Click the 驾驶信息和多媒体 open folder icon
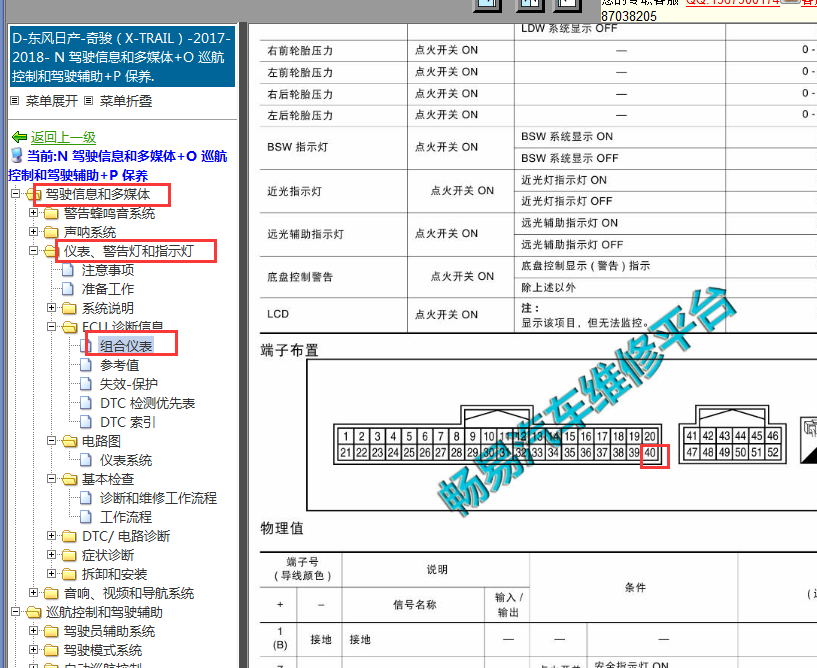The image size is (817, 668). tap(33, 194)
